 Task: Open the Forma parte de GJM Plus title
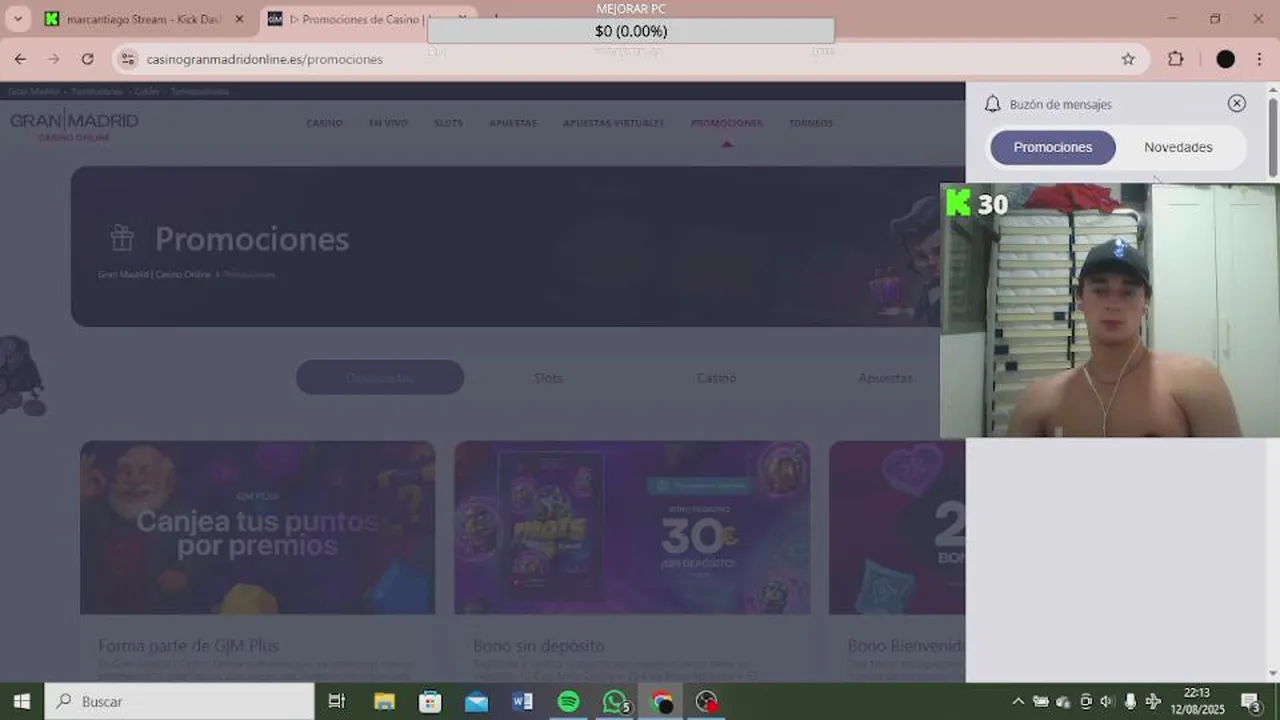tap(188, 646)
